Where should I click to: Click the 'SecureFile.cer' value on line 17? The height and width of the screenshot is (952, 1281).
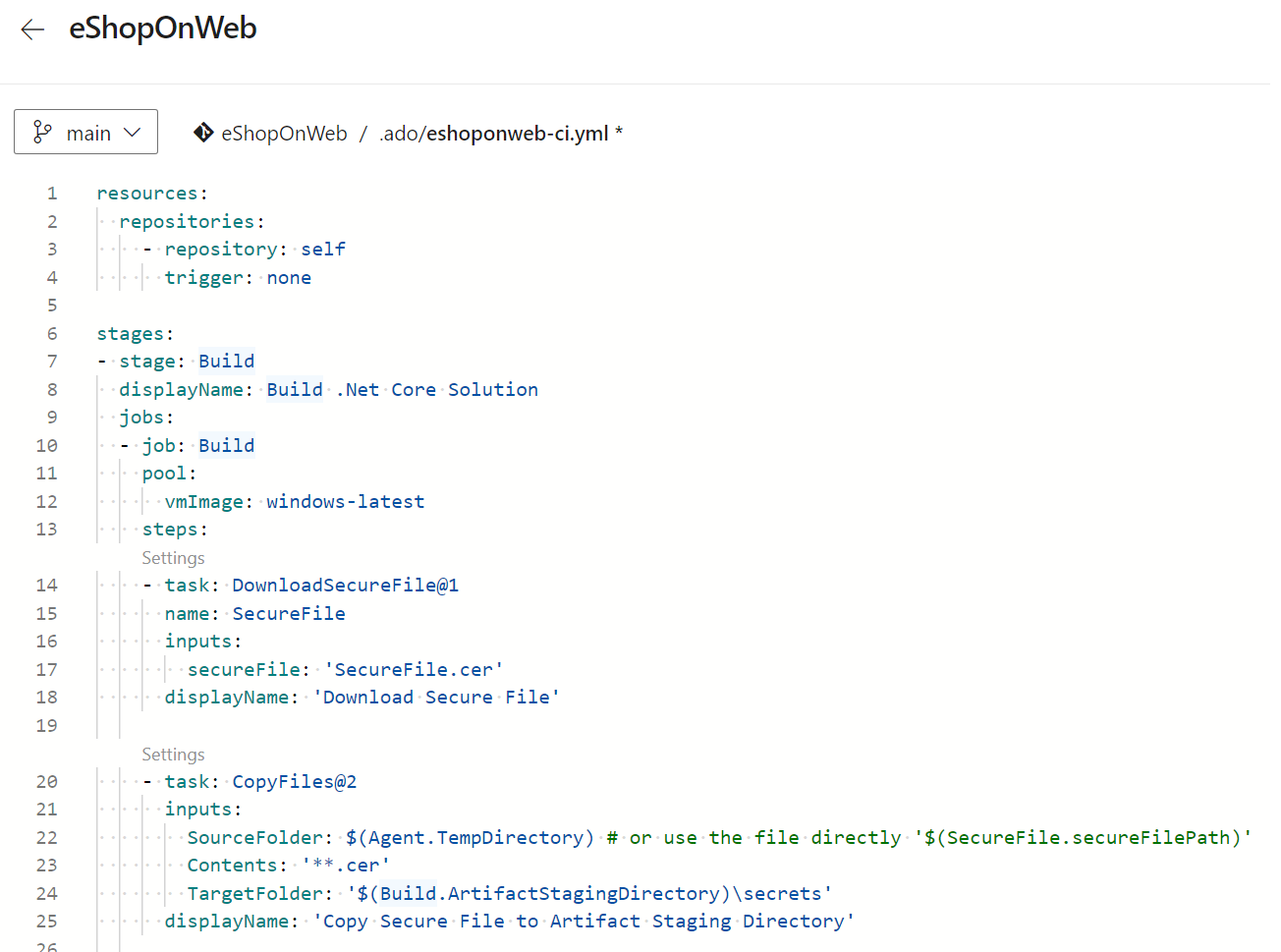pyautogui.click(x=415, y=669)
